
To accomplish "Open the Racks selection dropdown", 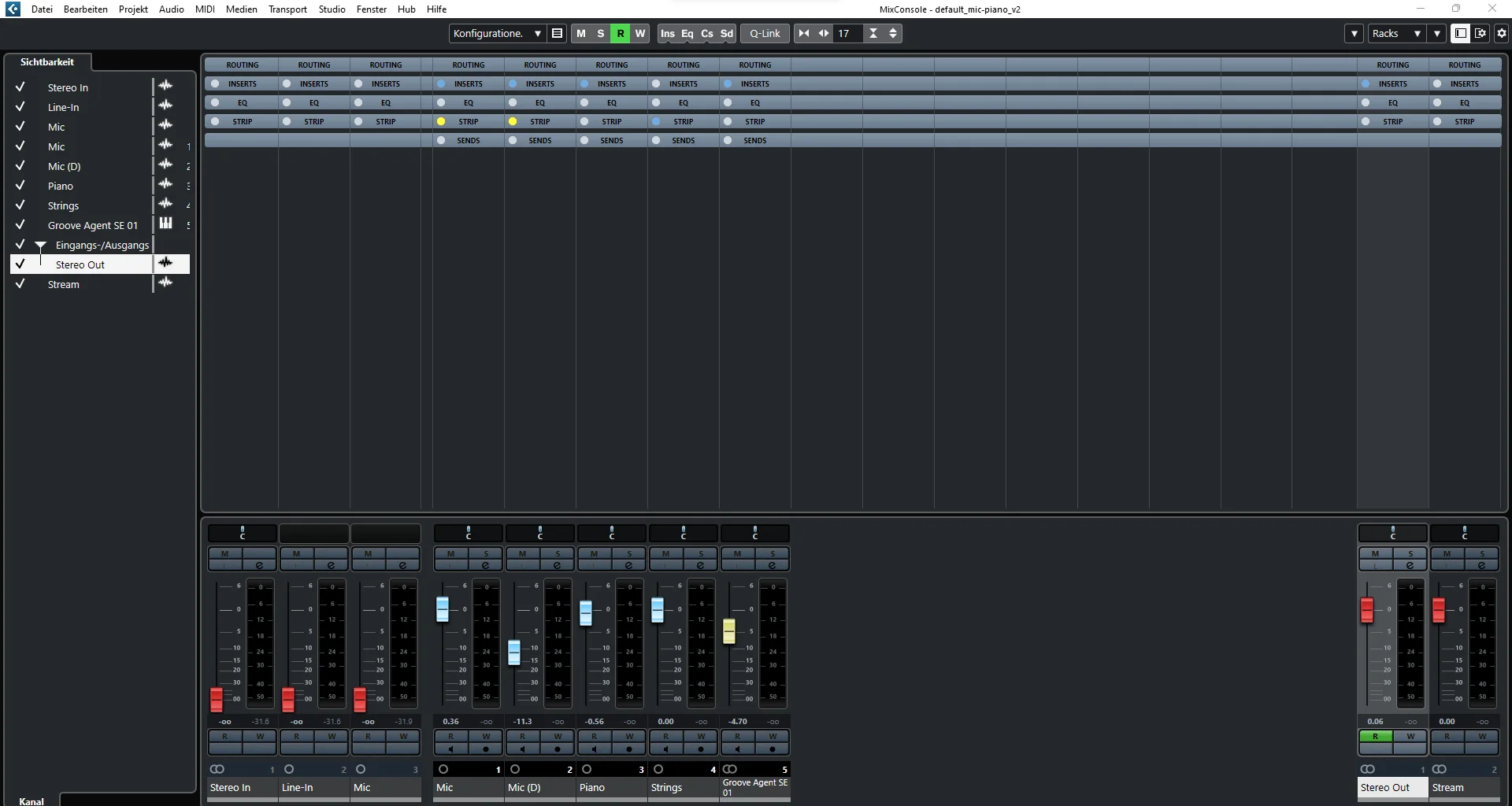I will click(x=1396, y=33).
